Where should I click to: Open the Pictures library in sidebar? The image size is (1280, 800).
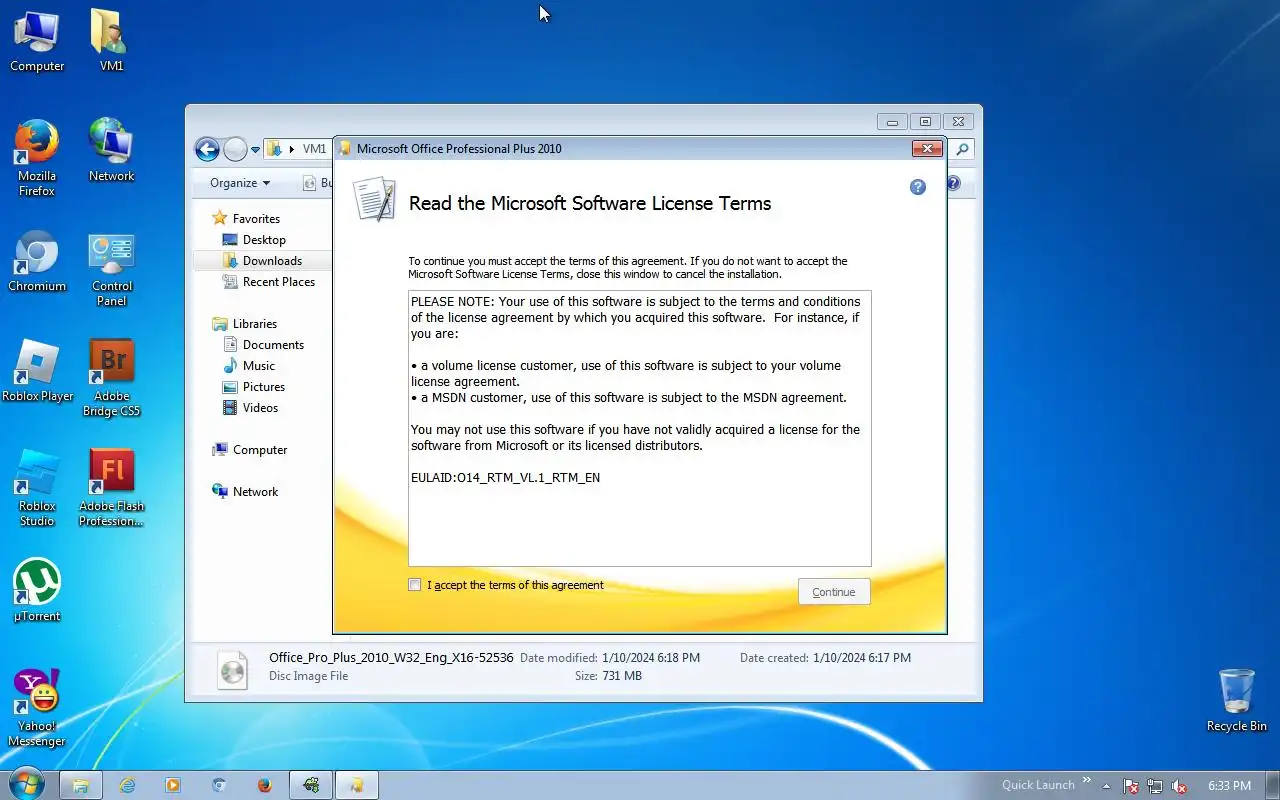point(264,387)
